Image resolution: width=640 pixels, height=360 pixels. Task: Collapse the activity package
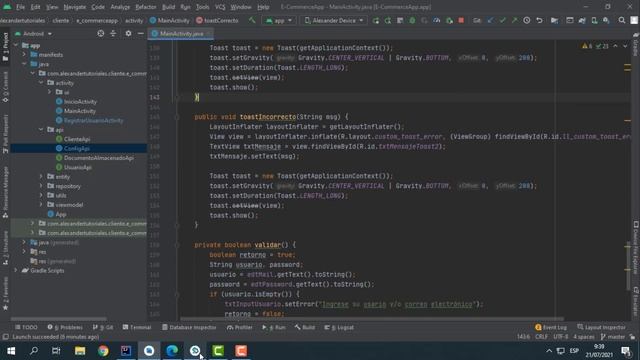coord(41,82)
